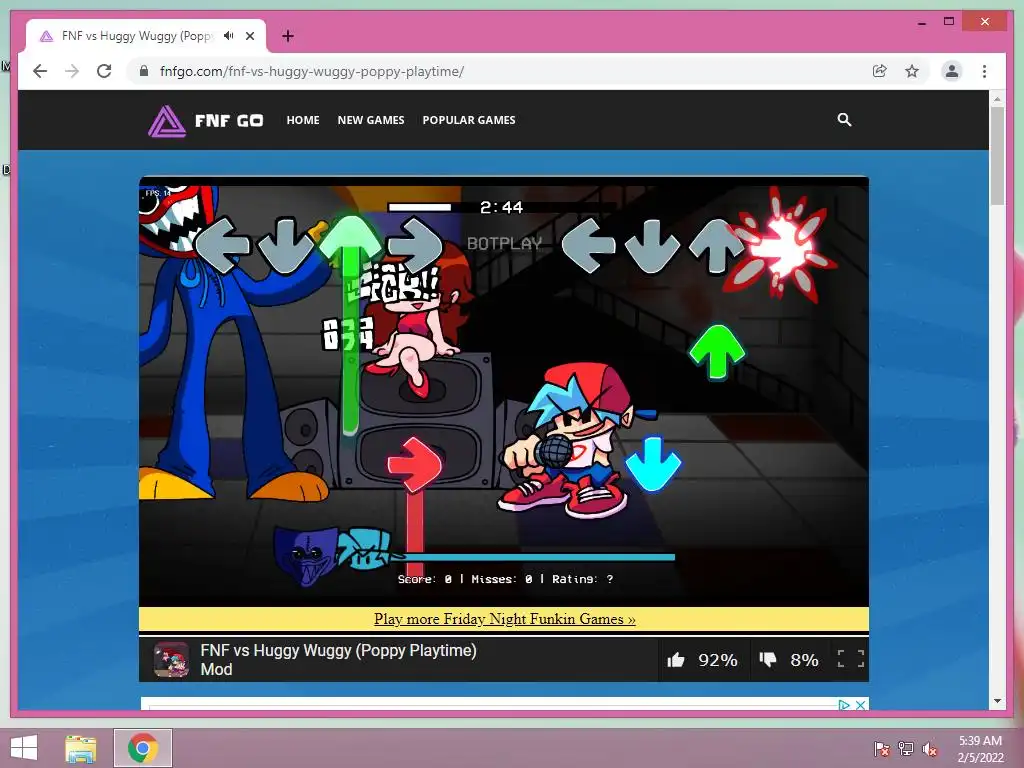Select the FNF vs Huggy Wuggy tab
This screenshot has width=1024, height=768.
pyautogui.click(x=145, y=36)
